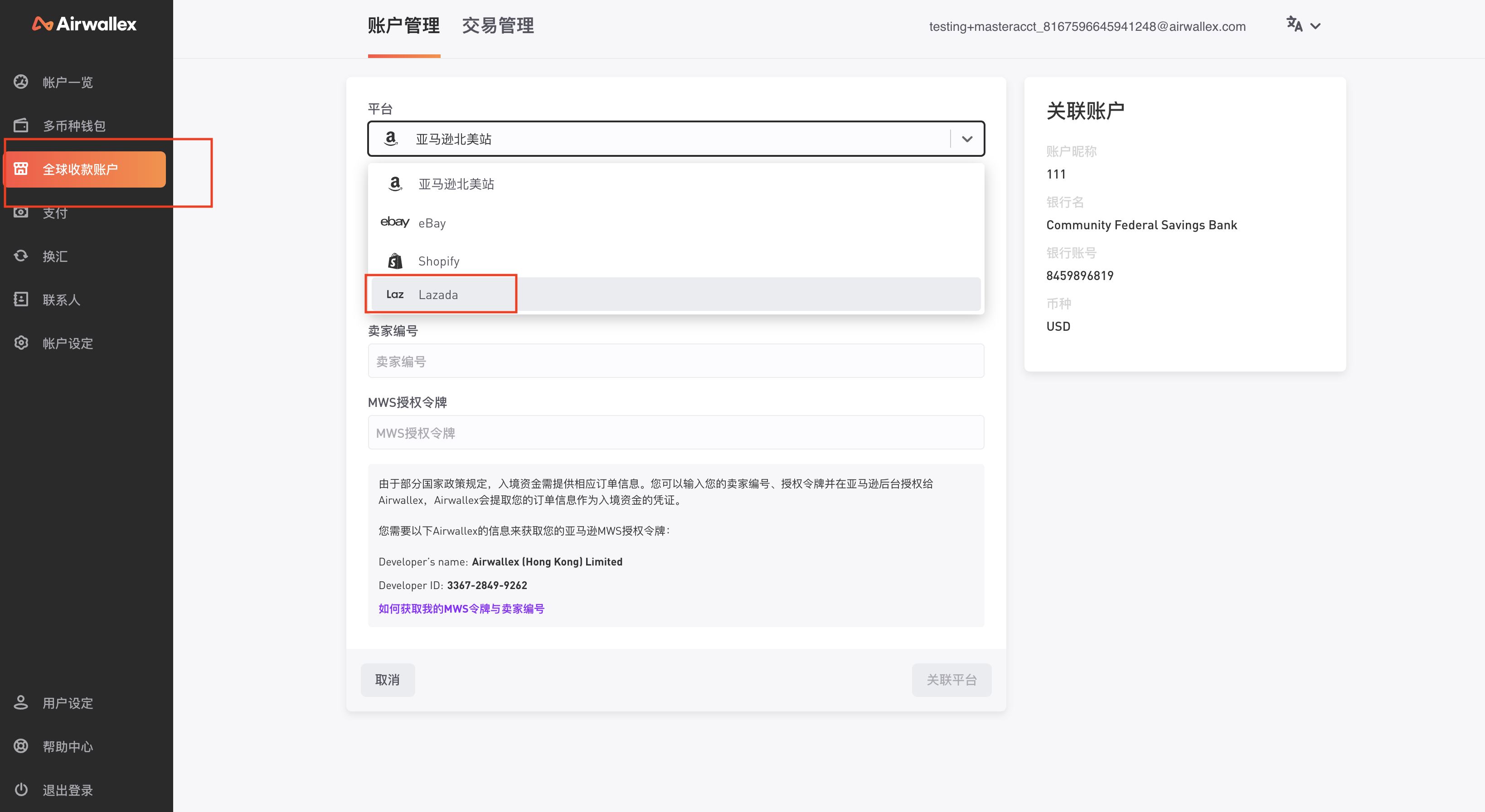
Task: Click 取消 button to cancel
Action: [388, 679]
